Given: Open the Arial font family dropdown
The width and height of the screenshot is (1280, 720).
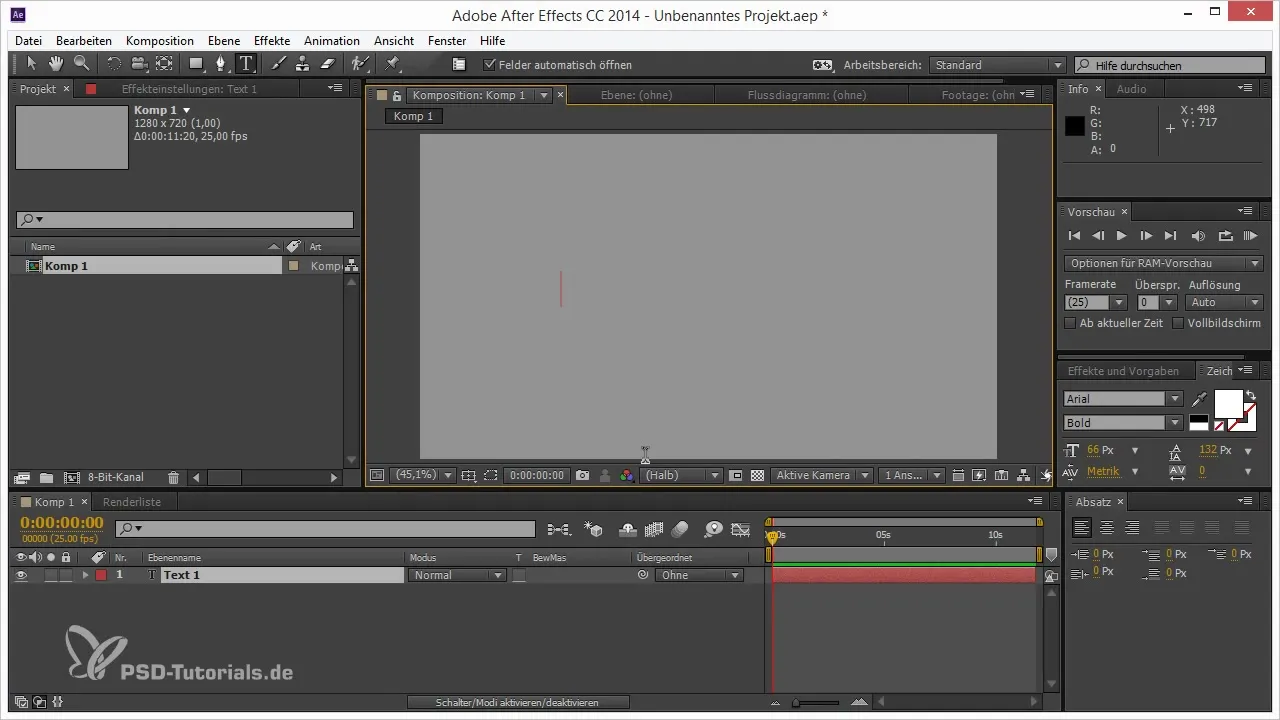Looking at the screenshot, I should [1123, 399].
